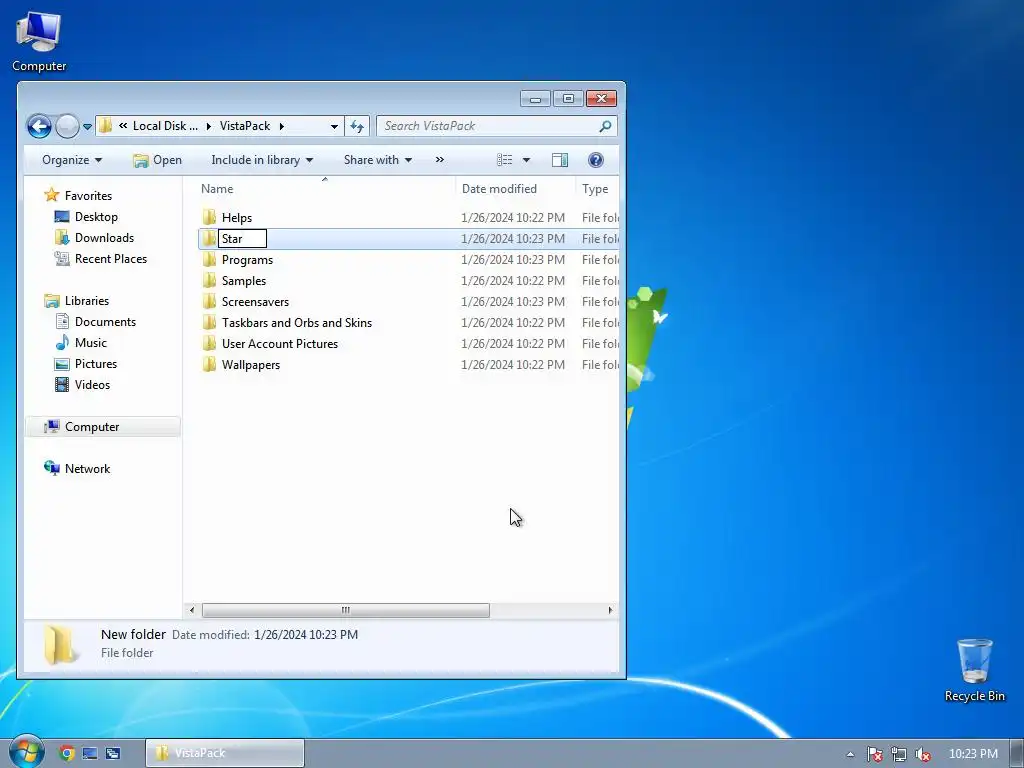Screen dimensions: 1024x768
Task: Show hidden tray icons arrow
Action: coord(850,754)
